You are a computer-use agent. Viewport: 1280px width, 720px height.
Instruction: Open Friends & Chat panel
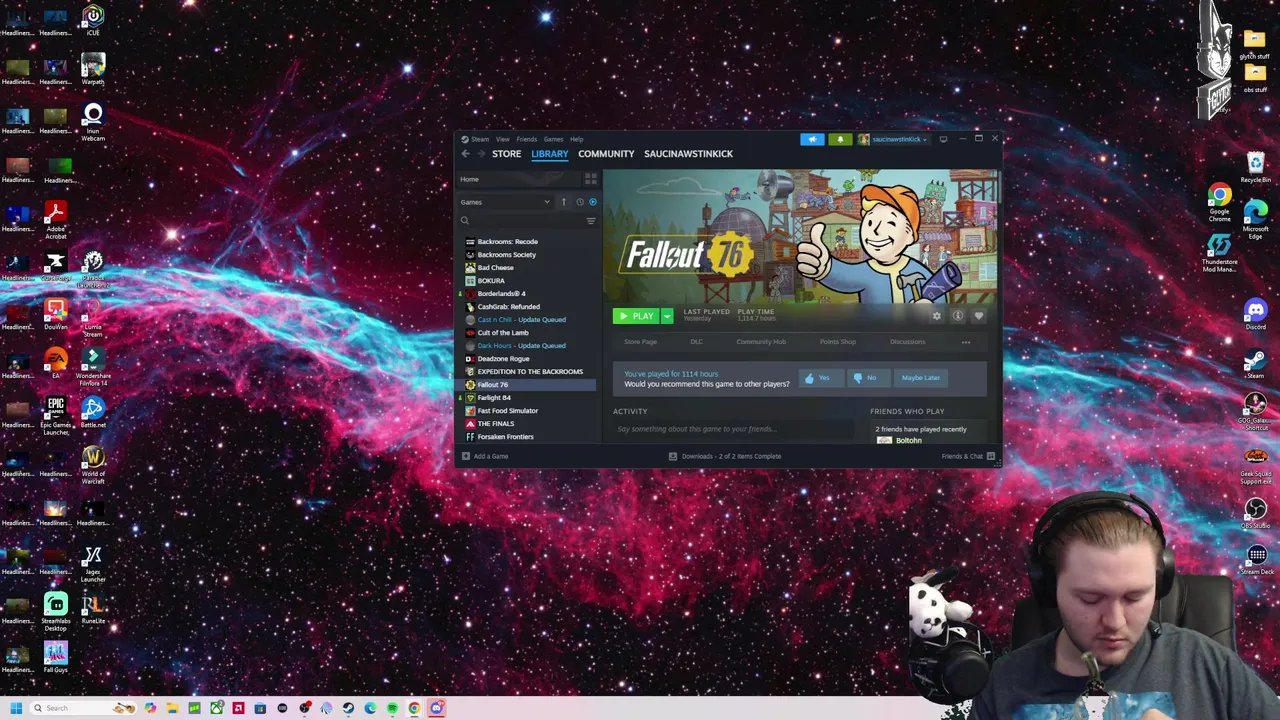968,456
